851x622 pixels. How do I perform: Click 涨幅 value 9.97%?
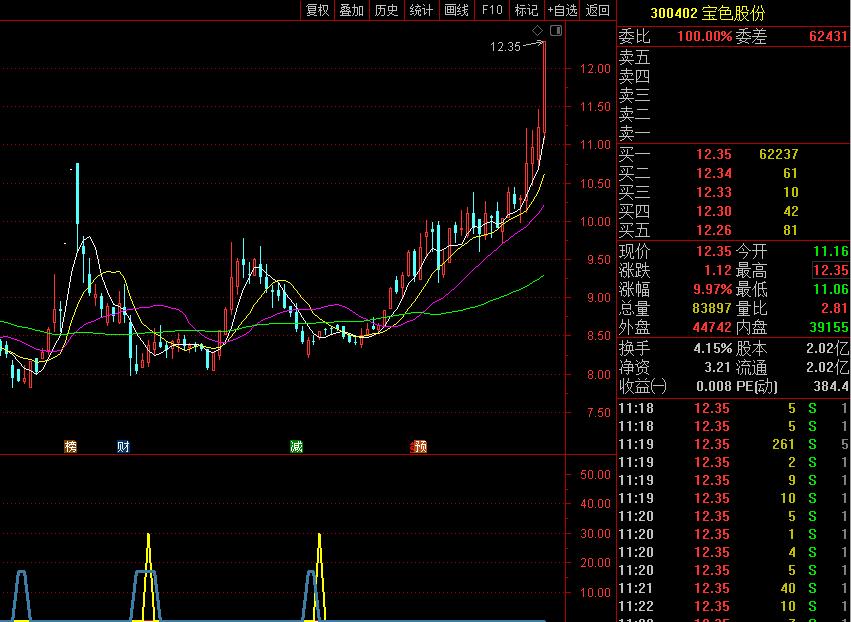[x=713, y=289]
